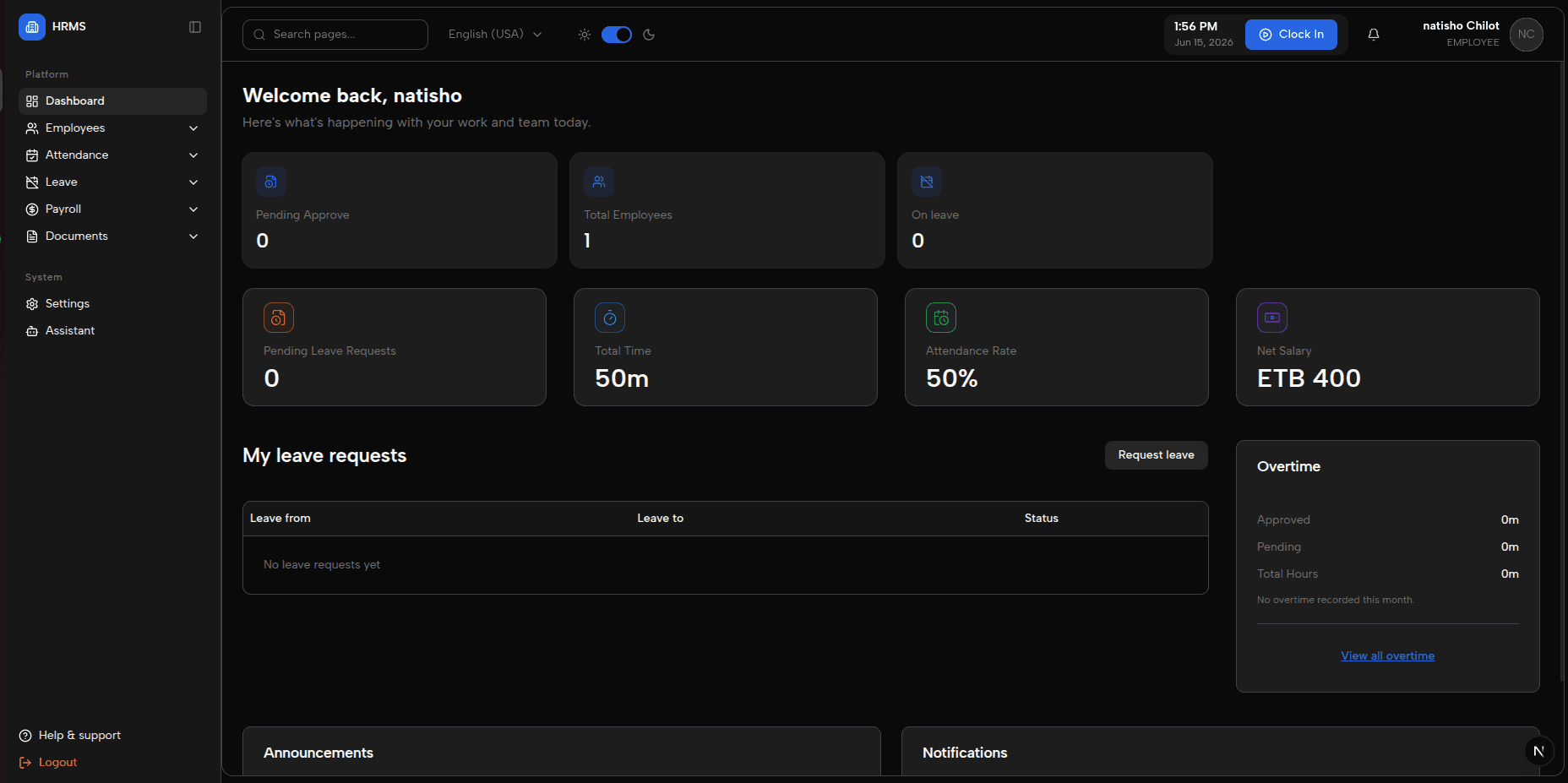Click the Assistant bot icon
1568x783 pixels.
32,331
